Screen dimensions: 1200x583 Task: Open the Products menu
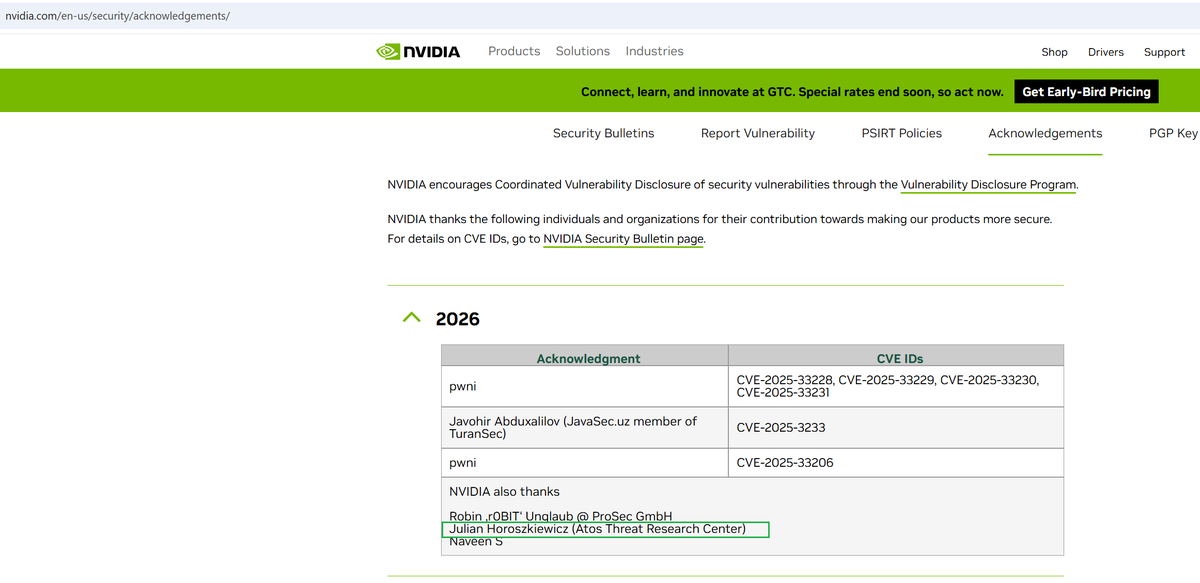[x=514, y=51]
